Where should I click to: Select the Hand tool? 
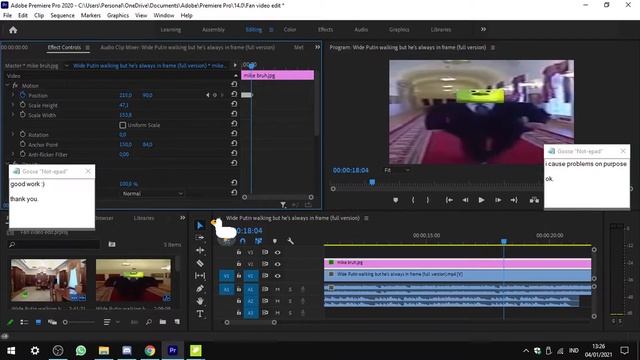pos(200,301)
